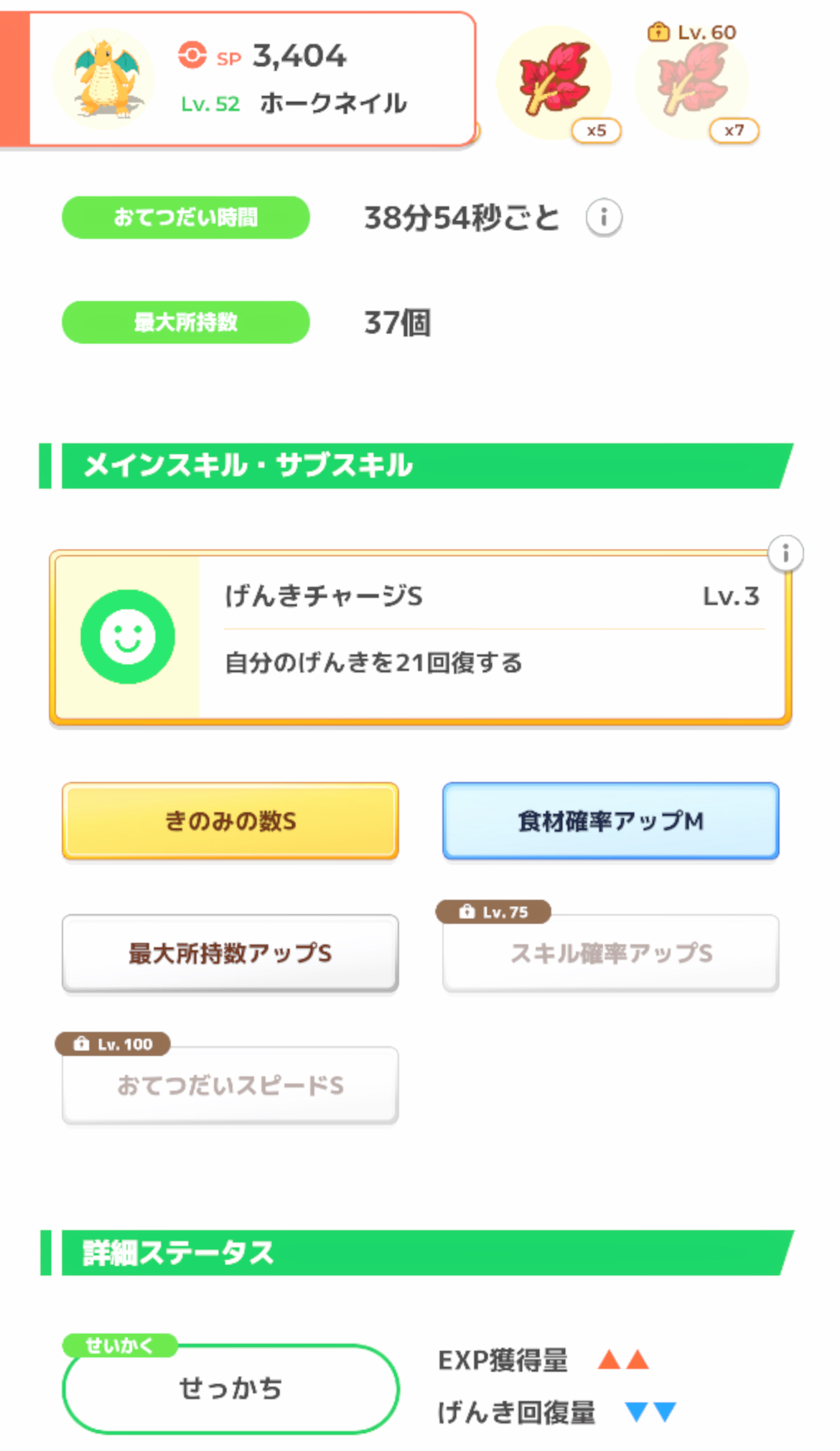
Task: Tap the locked スキル確率アップS sub skill
Action: tap(611, 953)
